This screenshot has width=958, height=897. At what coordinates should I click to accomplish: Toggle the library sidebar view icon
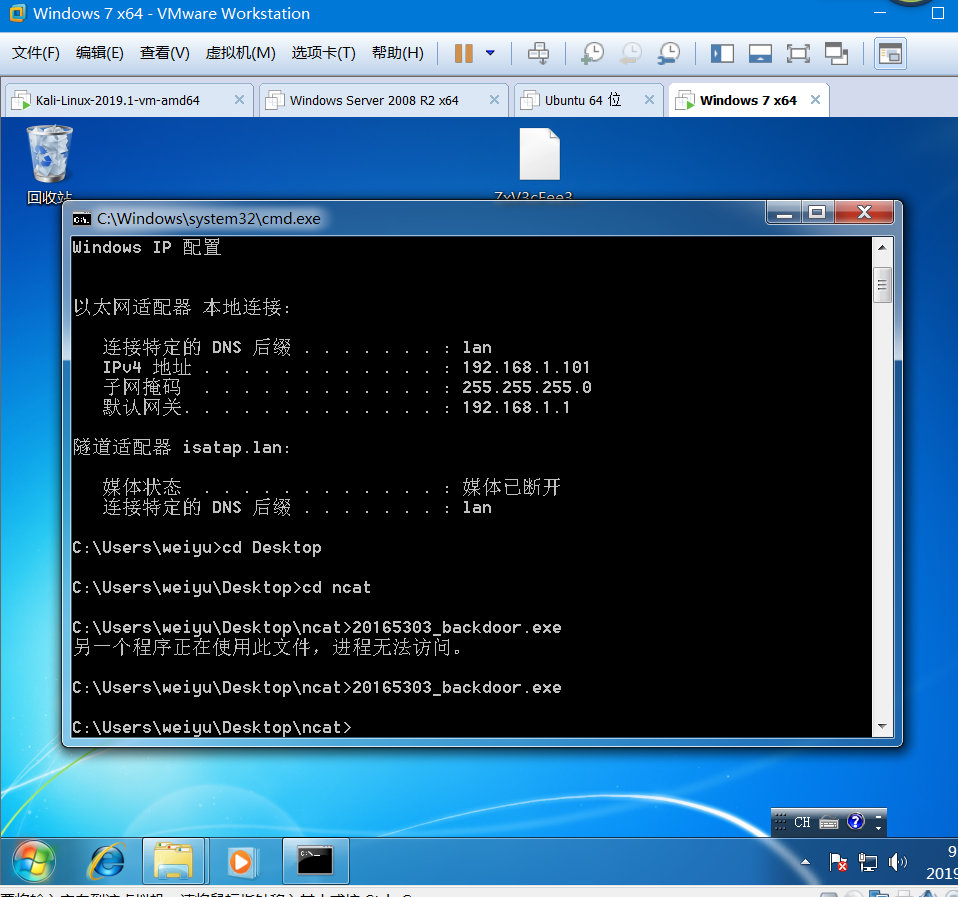pyautogui.click(x=722, y=54)
